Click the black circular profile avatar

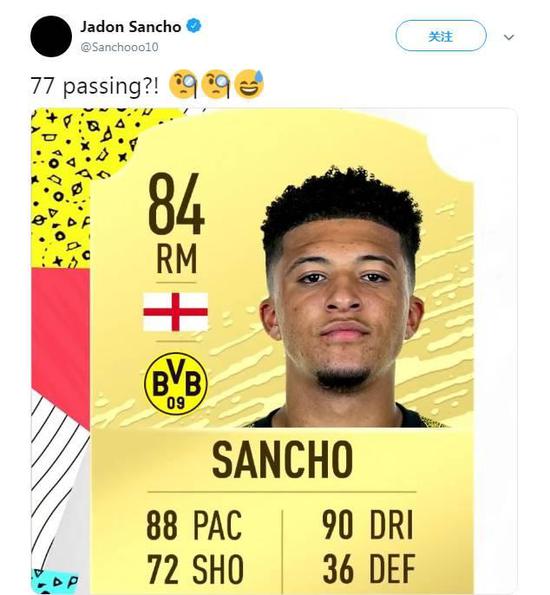pyautogui.click(x=51, y=36)
